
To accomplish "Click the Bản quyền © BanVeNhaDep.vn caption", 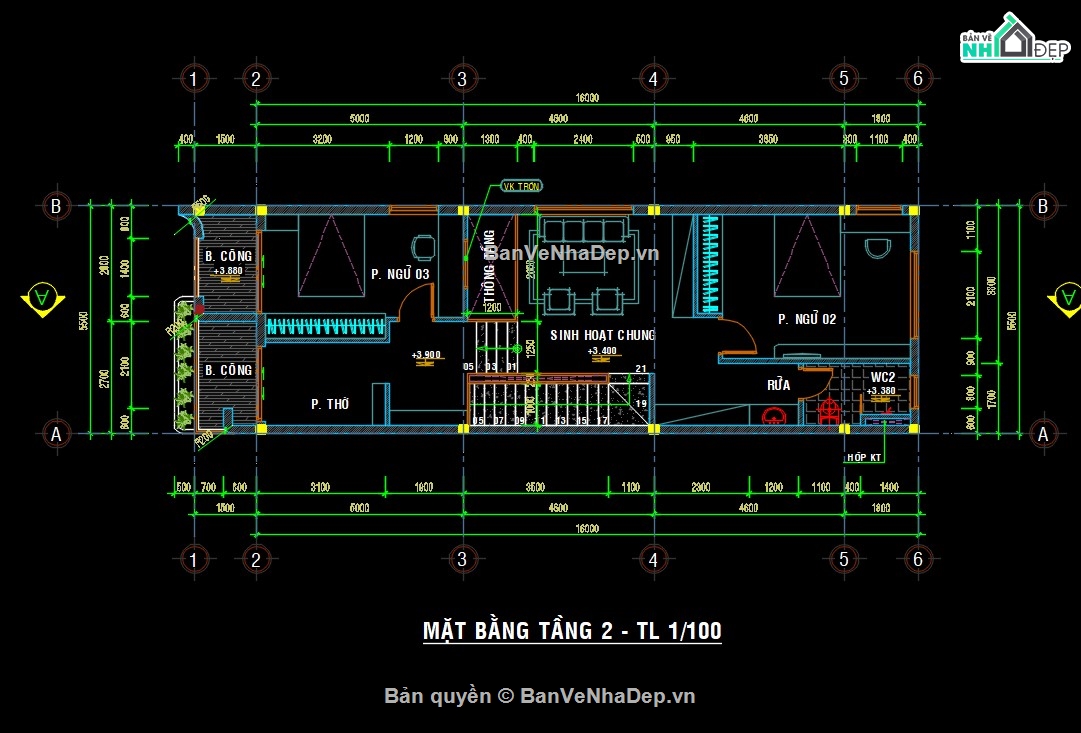I will click(x=540, y=696).
